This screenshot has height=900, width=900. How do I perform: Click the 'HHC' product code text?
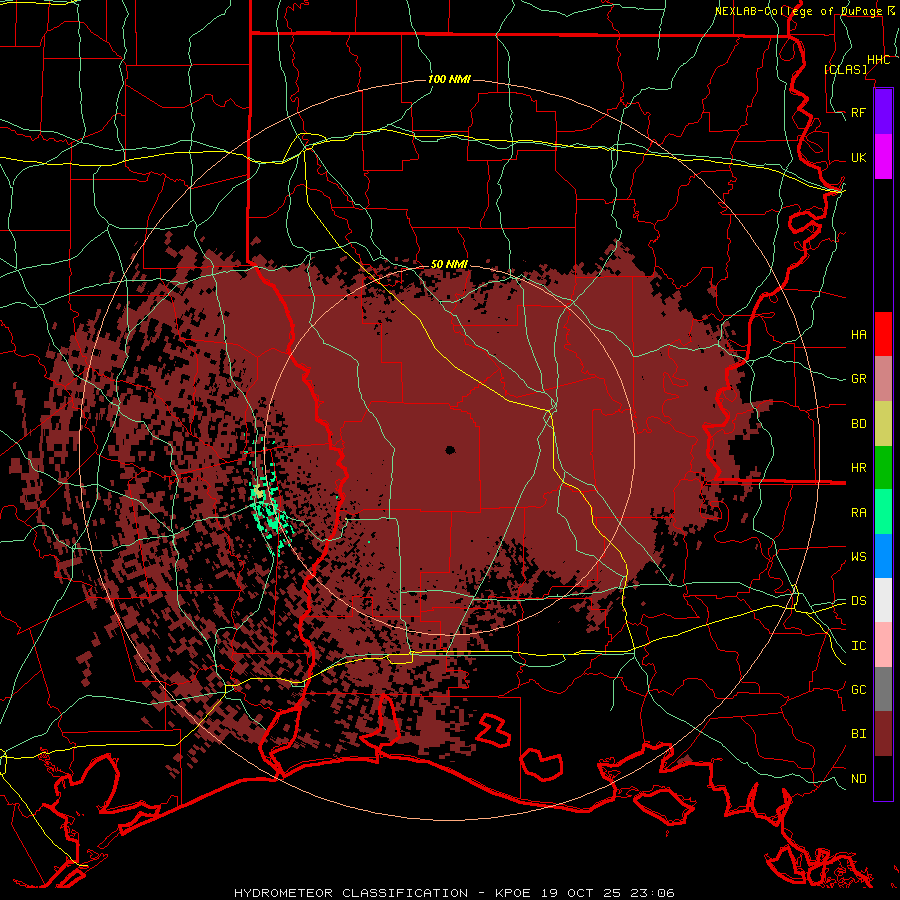[x=878, y=60]
